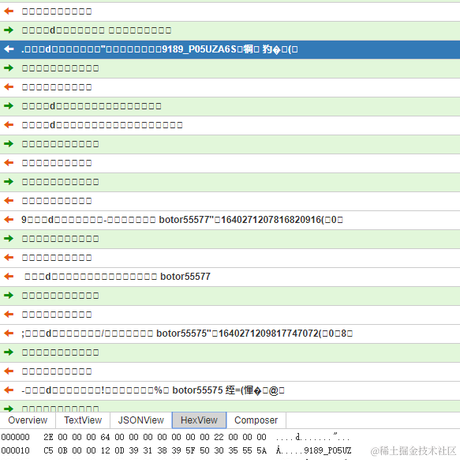Select the highlighted 9189_P05UZA6S message row
The image size is (460, 460).
point(230,49)
